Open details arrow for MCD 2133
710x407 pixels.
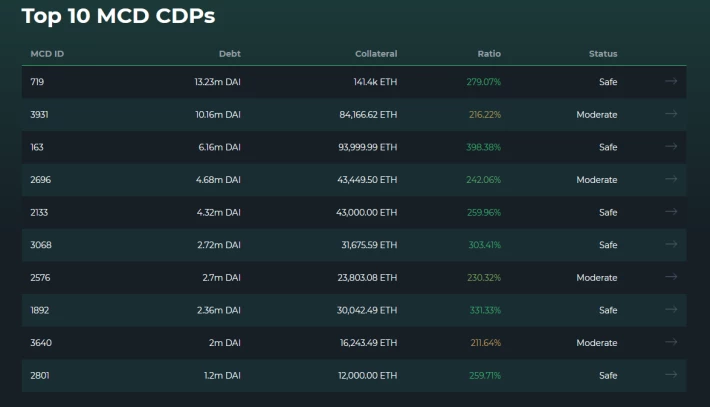tap(671, 212)
